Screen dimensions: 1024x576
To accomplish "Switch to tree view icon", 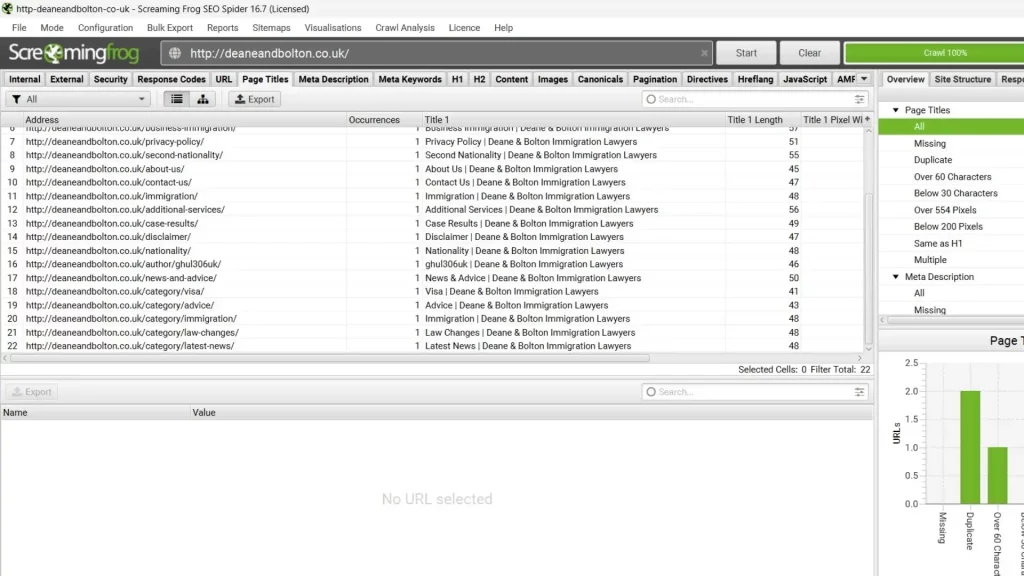I will [202, 99].
